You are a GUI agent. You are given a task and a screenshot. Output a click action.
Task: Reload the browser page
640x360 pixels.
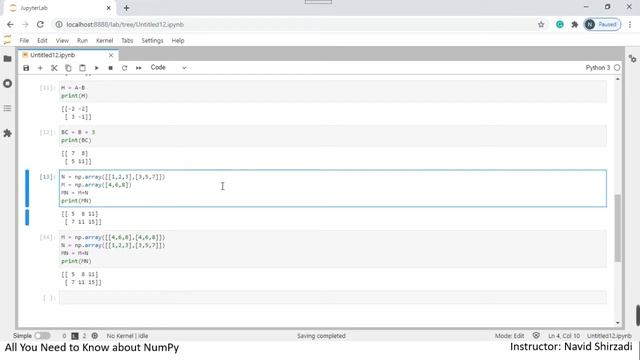(40, 24)
